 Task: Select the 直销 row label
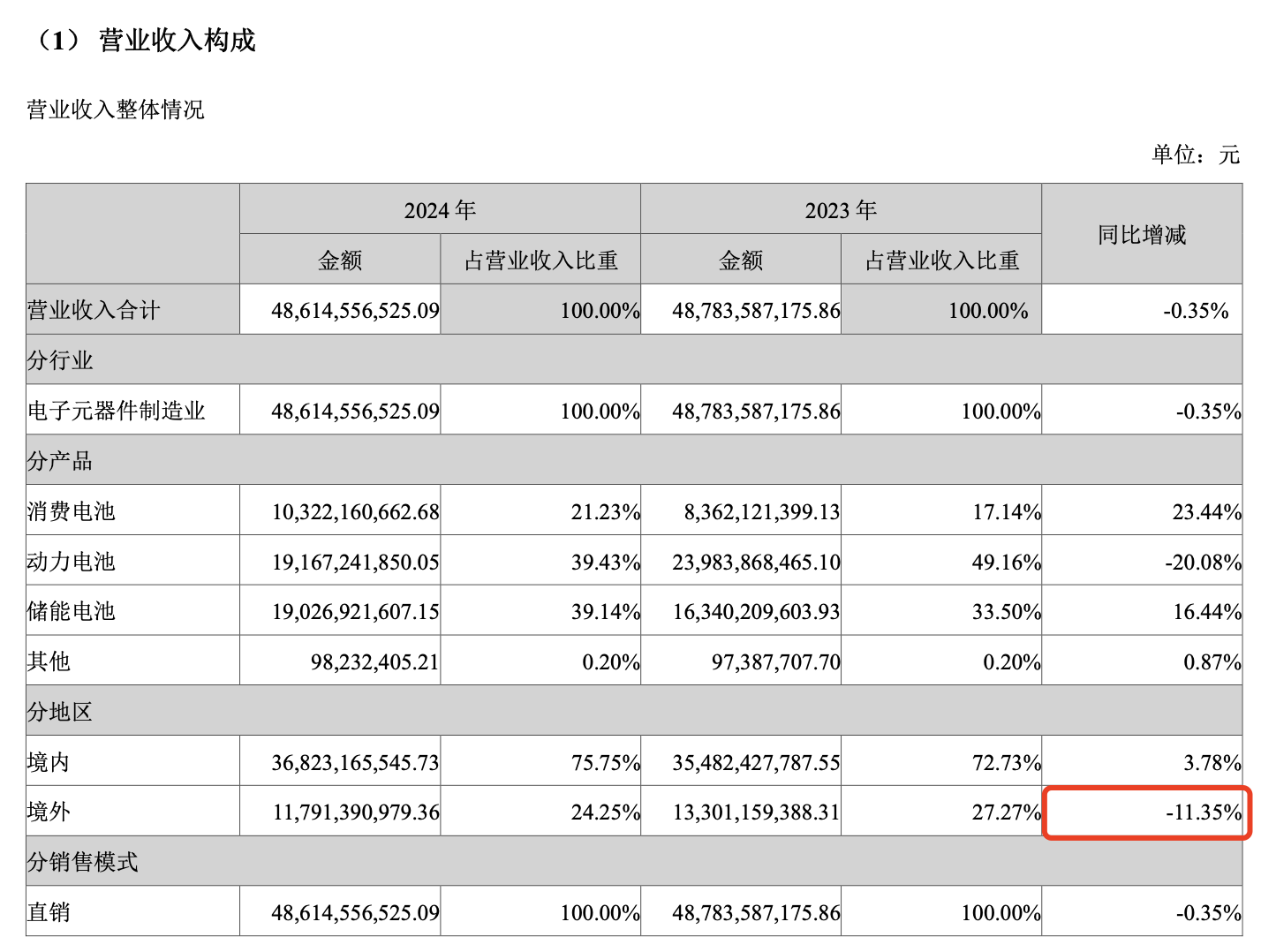pyautogui.click(x=49, y=912)
